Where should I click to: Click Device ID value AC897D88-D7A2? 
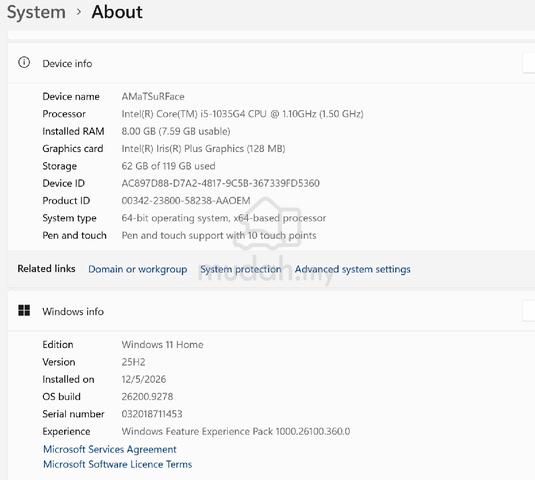pyautogui.click(x=220, y=184)
